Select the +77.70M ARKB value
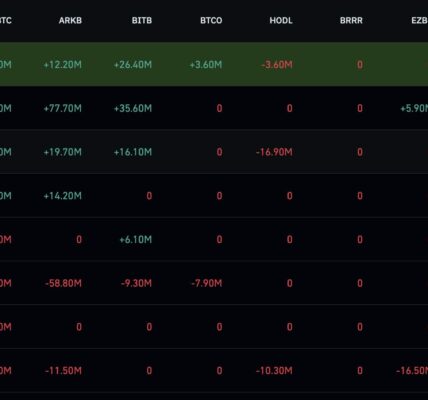The width and height of the screenshot is (428, 400). 63,108
